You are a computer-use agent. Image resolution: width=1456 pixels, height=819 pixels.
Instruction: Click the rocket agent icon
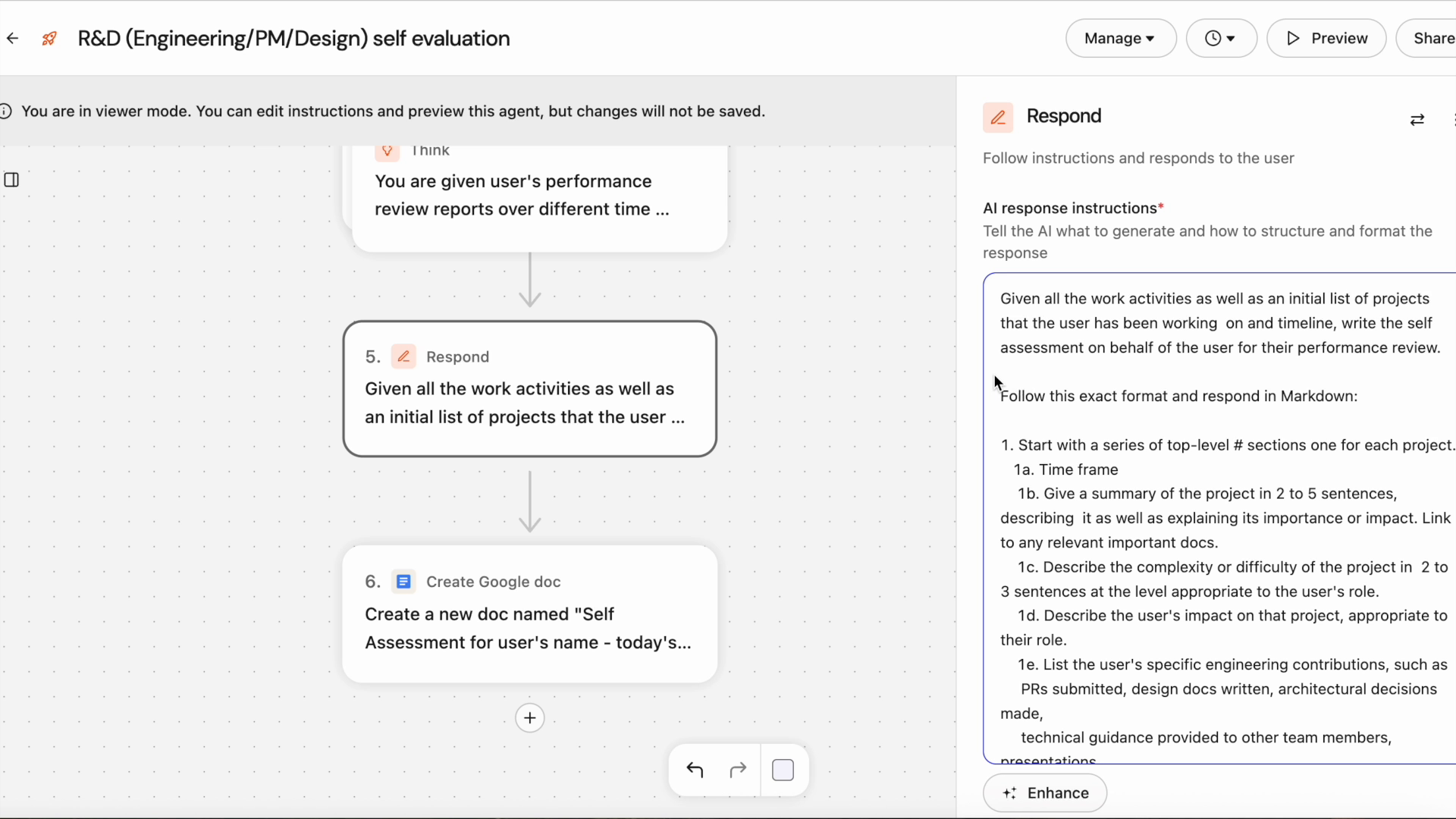click(49, 39)
